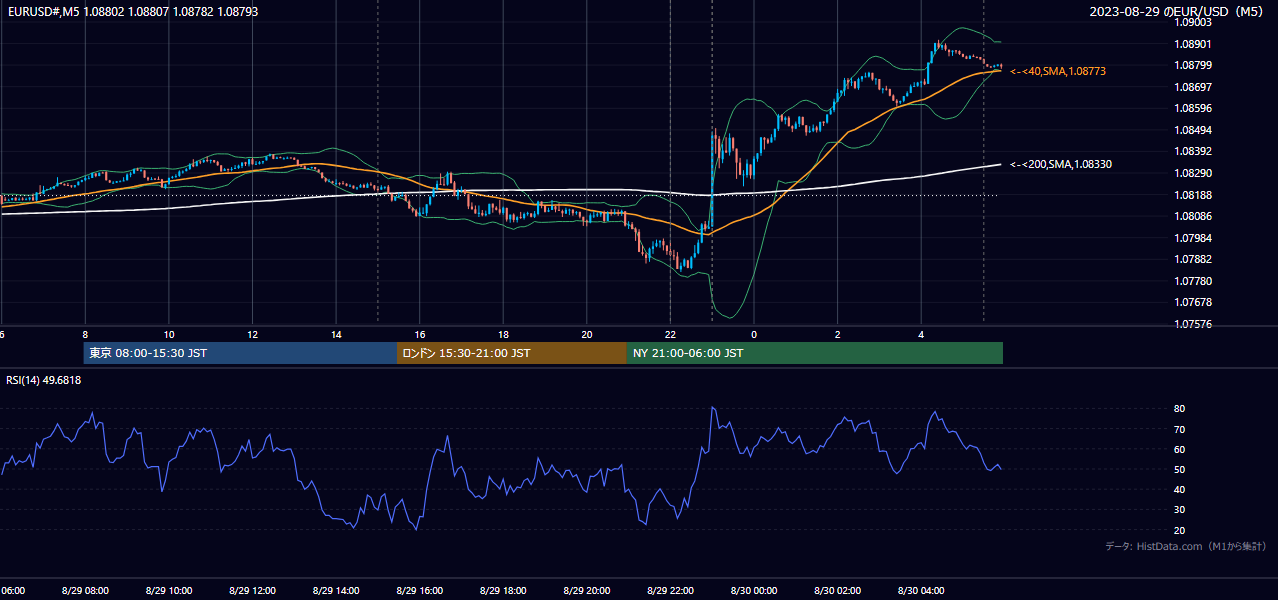Click the 8/29 10:00 date label
This screenshot has width=1278, height=600.
pos(168,590)
